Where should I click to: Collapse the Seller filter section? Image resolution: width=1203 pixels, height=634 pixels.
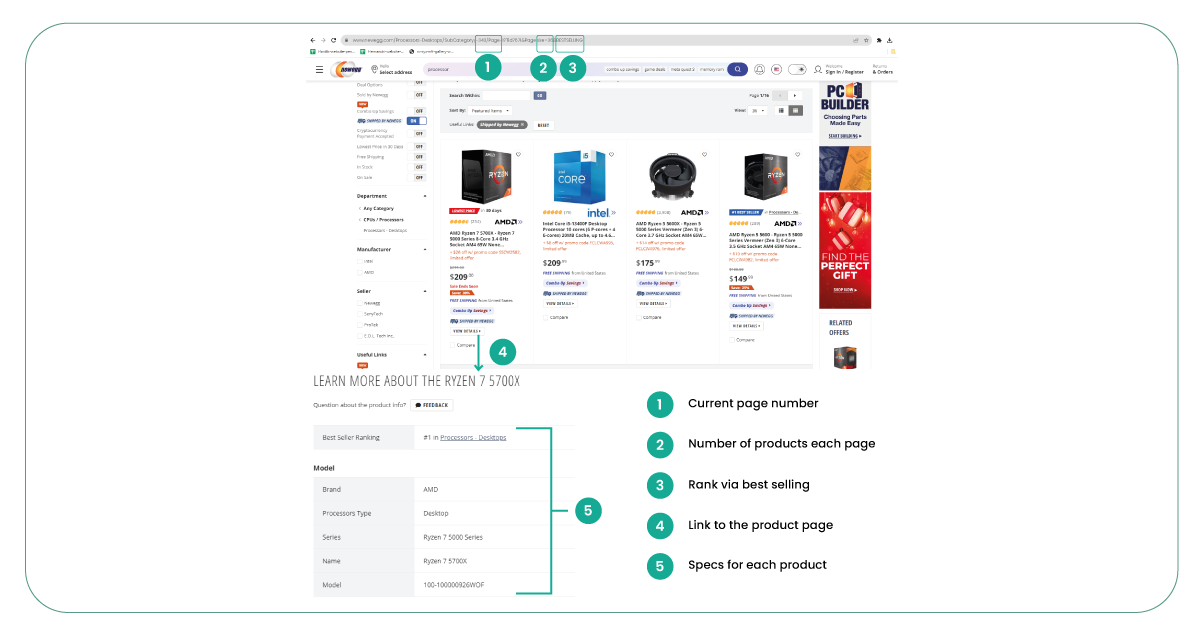[425, 291]
